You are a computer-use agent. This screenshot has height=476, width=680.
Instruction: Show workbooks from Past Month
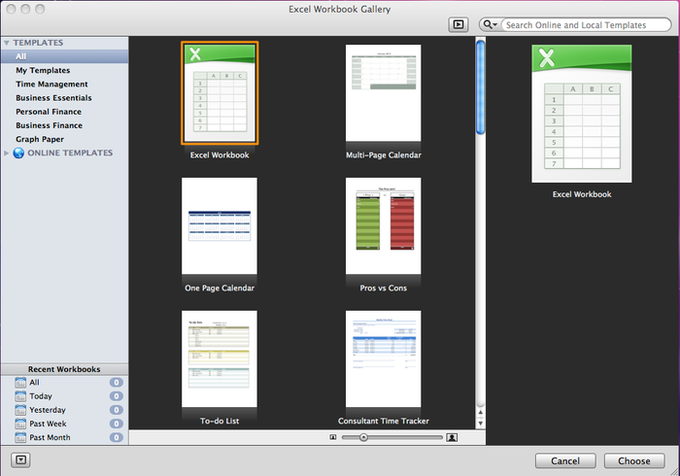[65, 437]
